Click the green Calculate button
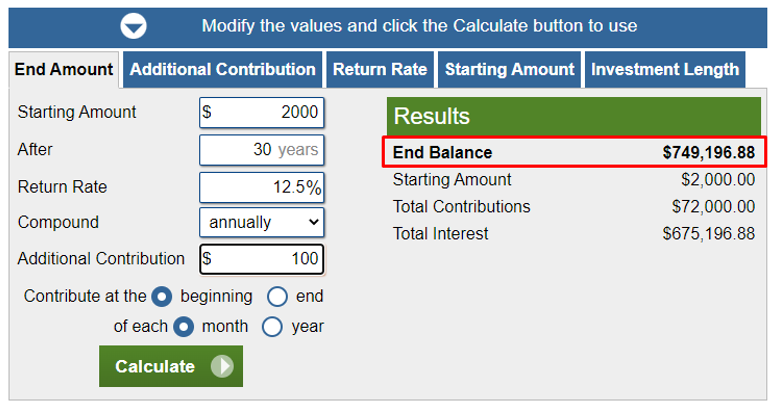The width and height of the screenshot is (776, 409). pos(171,366)
